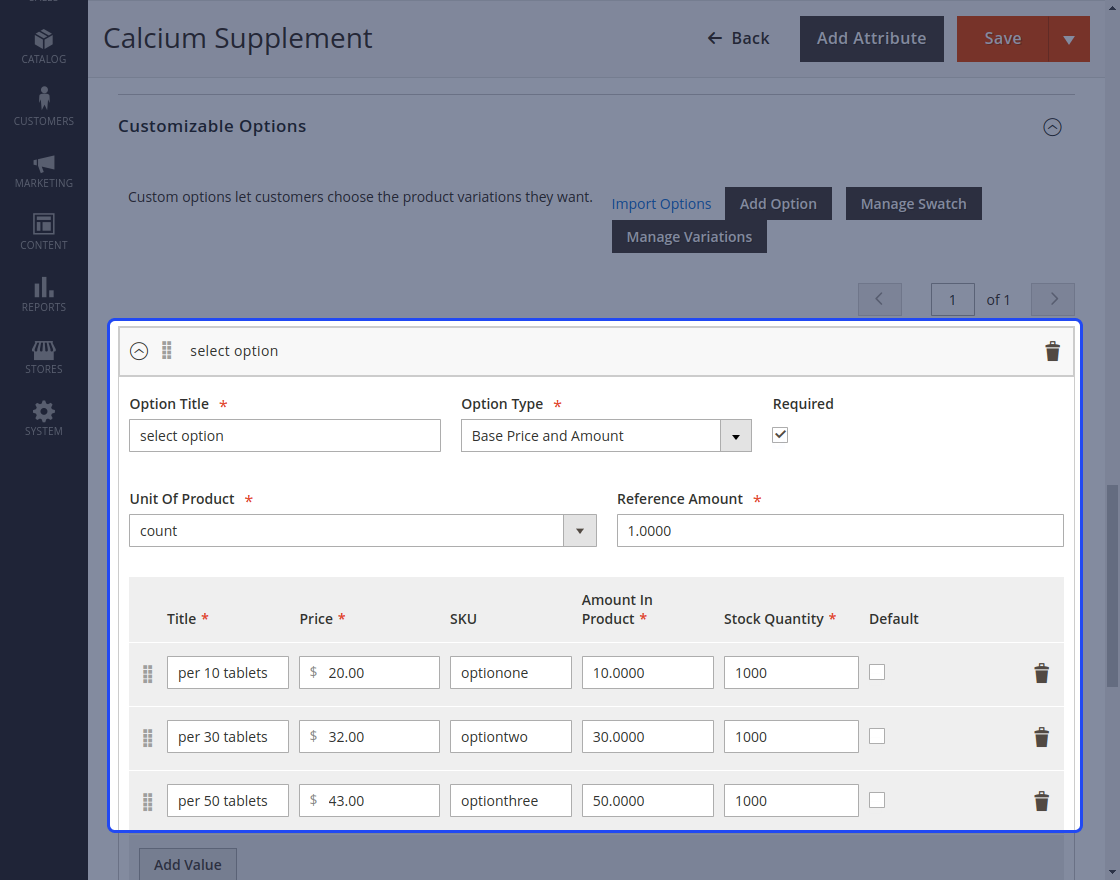1120x880 pixels.
Task: Open the System gear menu
Action: (44, 419)
